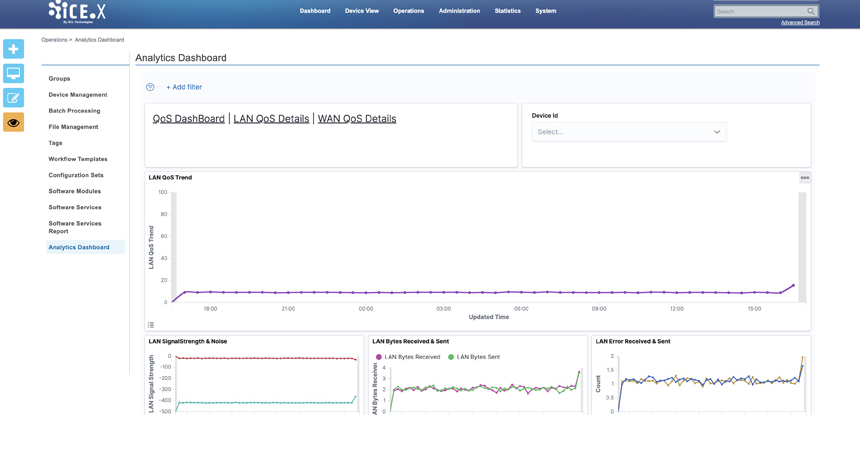The image size is (860, 472).
Task: Select Tags in the side menu
Action: 55,143
